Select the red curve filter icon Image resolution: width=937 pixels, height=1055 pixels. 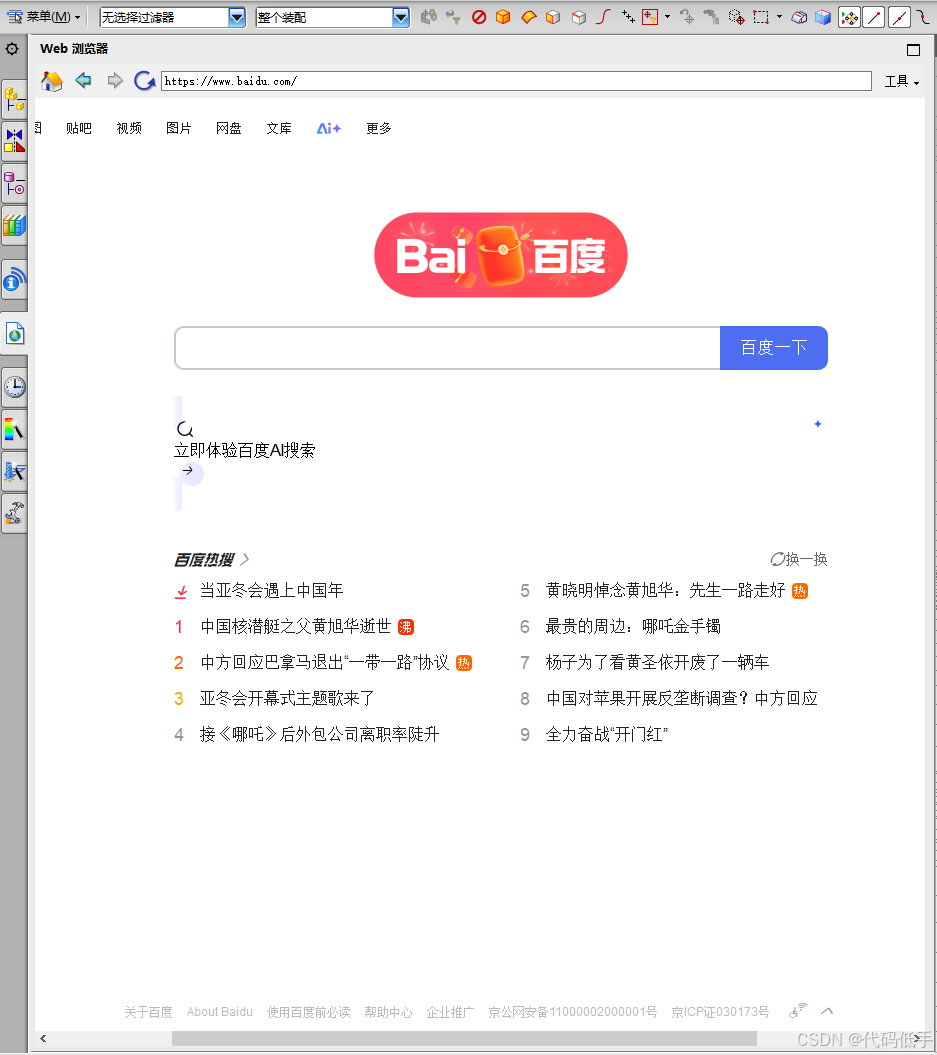tap(603, 17)
